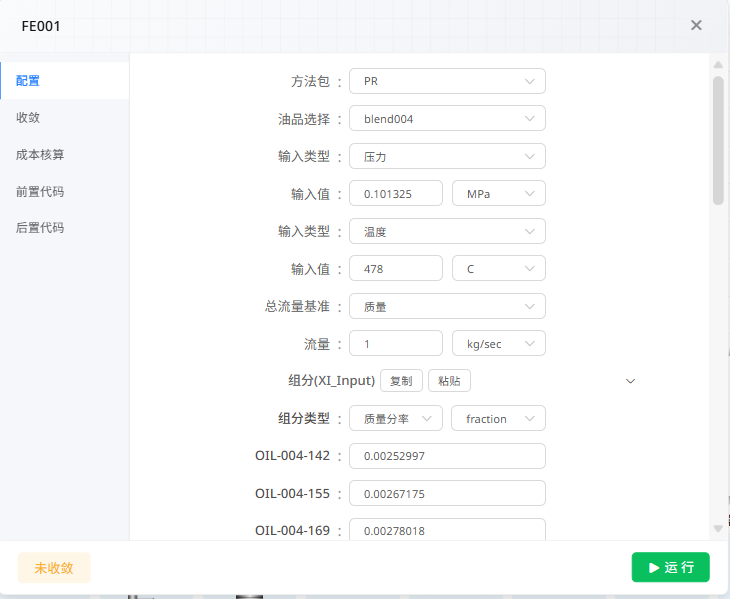
Task: Click the green 运行 button
Action: pyautogui.click(x=670, y=567)
